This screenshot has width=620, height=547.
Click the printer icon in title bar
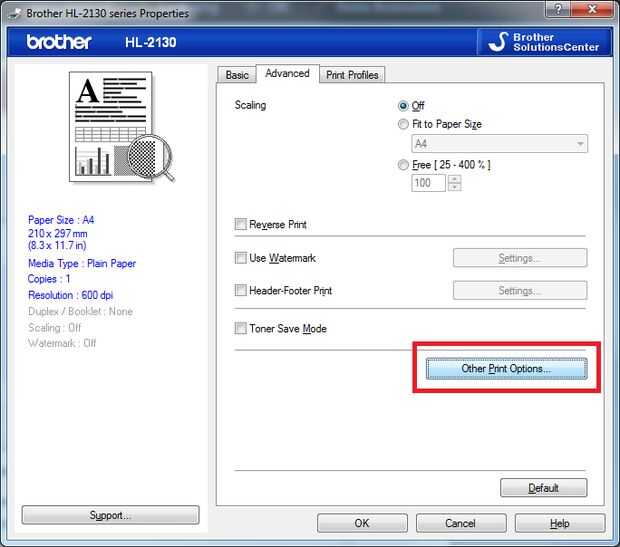coord(15,13)
